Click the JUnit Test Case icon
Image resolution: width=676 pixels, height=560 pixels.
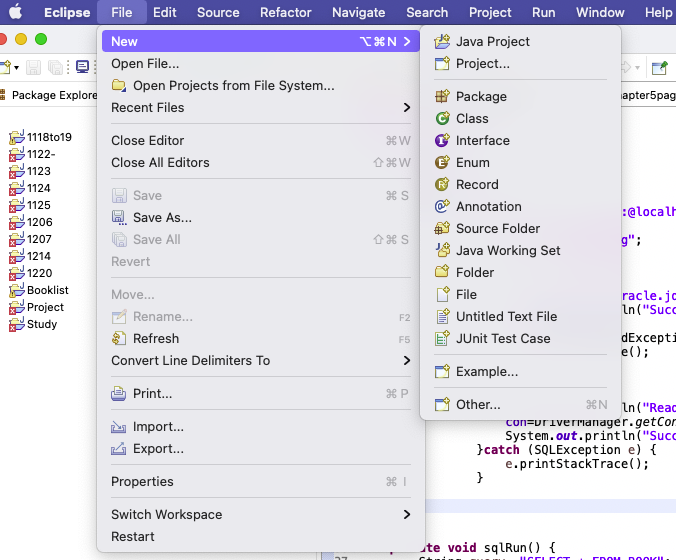click(x=442, y=338)
